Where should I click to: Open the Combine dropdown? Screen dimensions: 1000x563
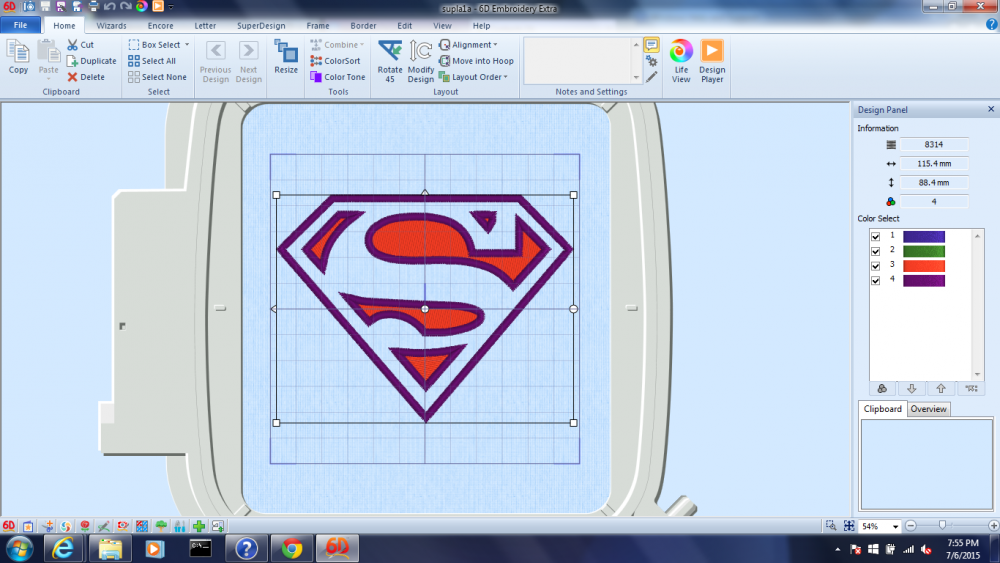(362, 45)
